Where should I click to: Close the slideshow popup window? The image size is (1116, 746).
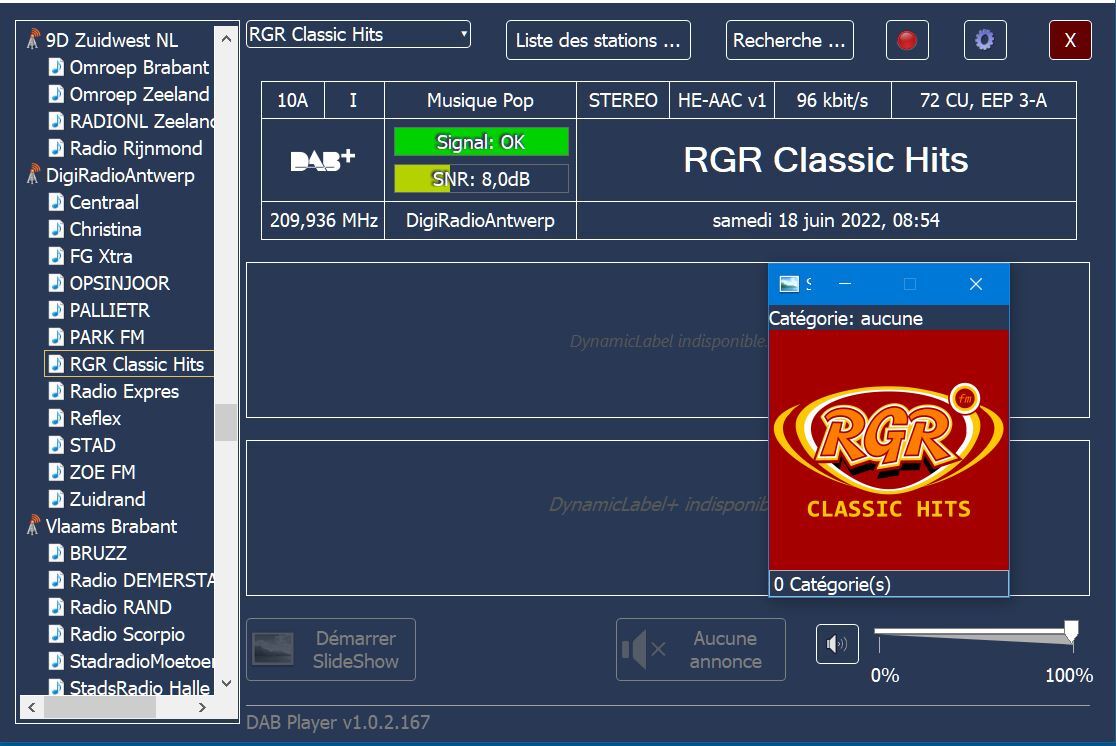point(976,284)
